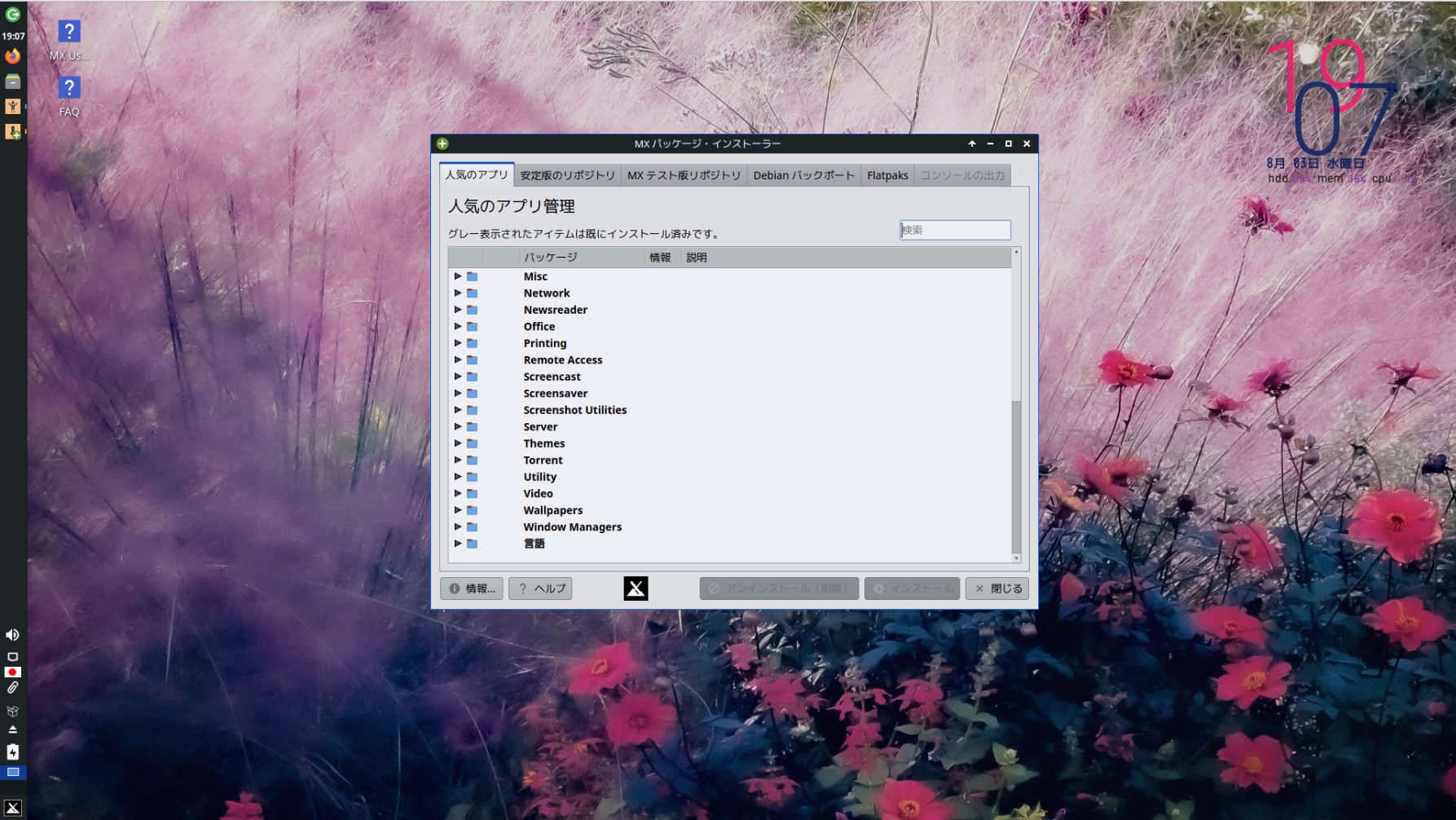This screenshot has width=1456, height=820.
Task: Click the package box updater tray icon
Action: 13,711
